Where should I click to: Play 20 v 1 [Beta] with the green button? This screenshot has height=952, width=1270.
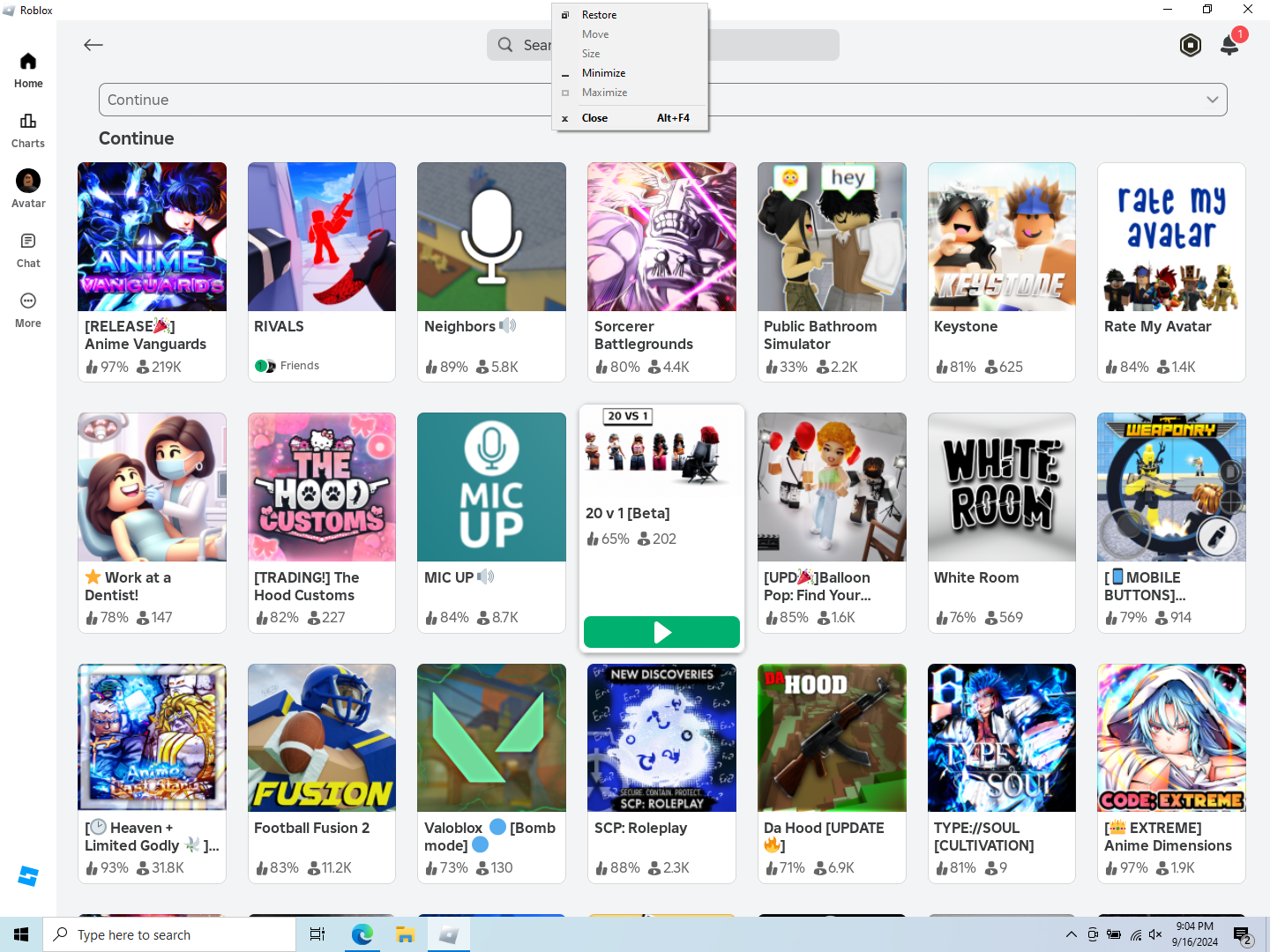tap(661, 632)
